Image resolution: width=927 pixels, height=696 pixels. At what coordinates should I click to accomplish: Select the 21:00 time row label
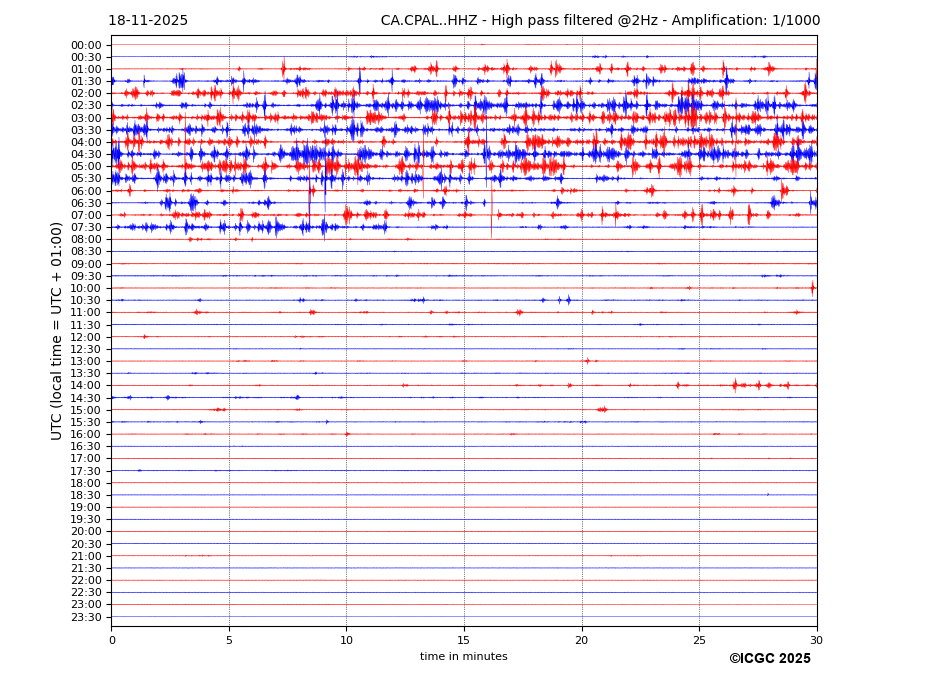click(x=86, y=556)
